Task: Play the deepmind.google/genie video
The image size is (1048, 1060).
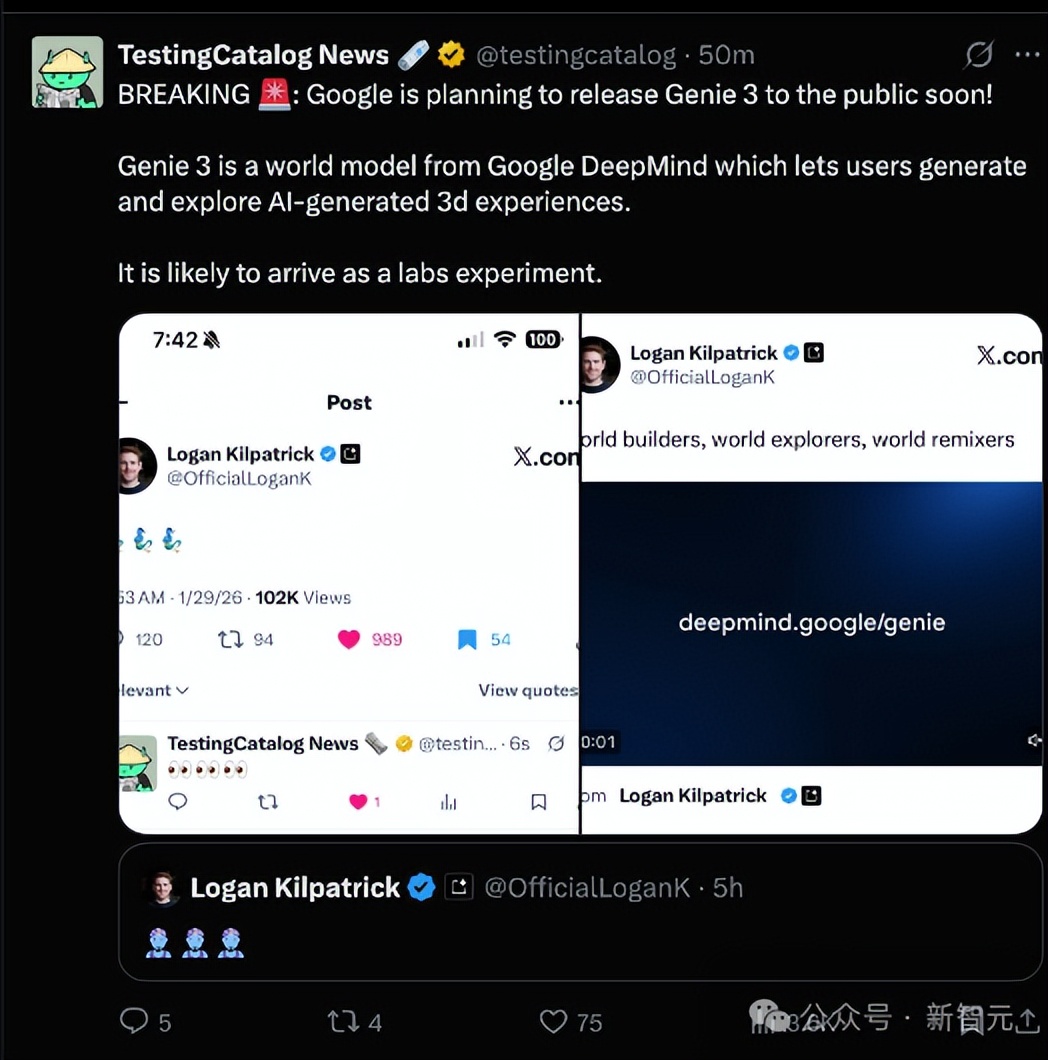Action: (811, 623)
